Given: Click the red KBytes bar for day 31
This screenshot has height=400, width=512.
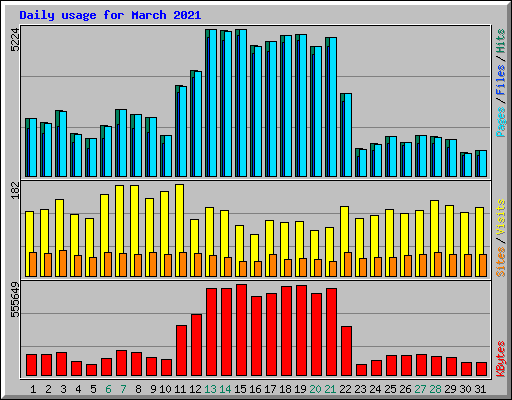Looking at the screenshot, I should pyautogui.click(x=481, y=369).
